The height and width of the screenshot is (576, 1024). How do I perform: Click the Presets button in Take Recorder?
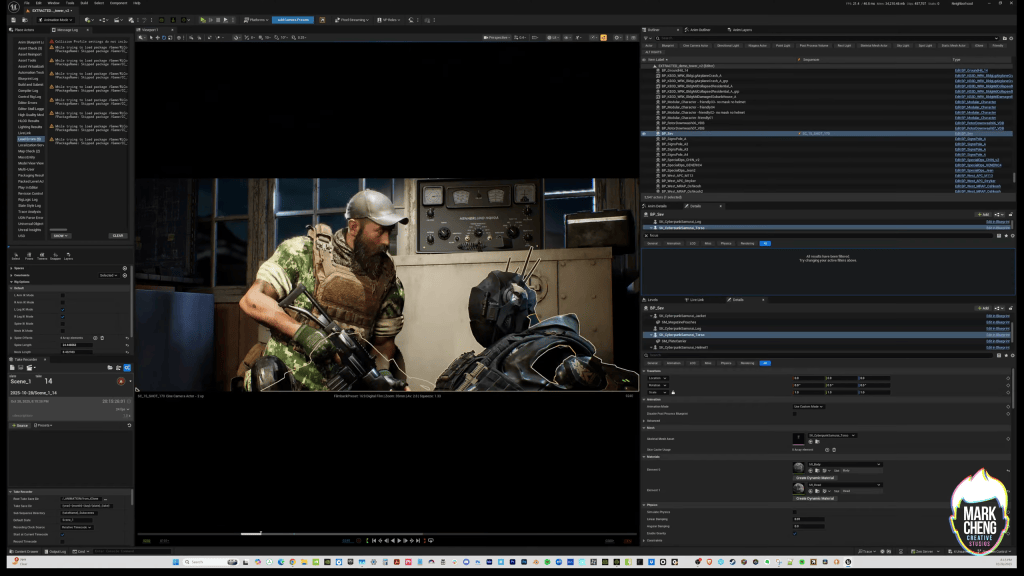43,425
